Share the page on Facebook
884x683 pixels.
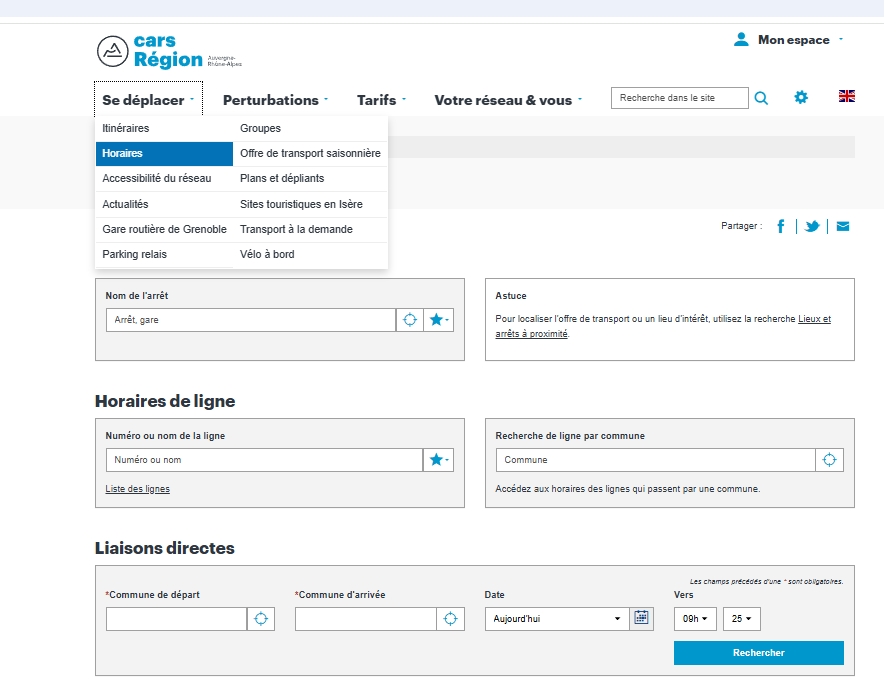click(780, 226)
